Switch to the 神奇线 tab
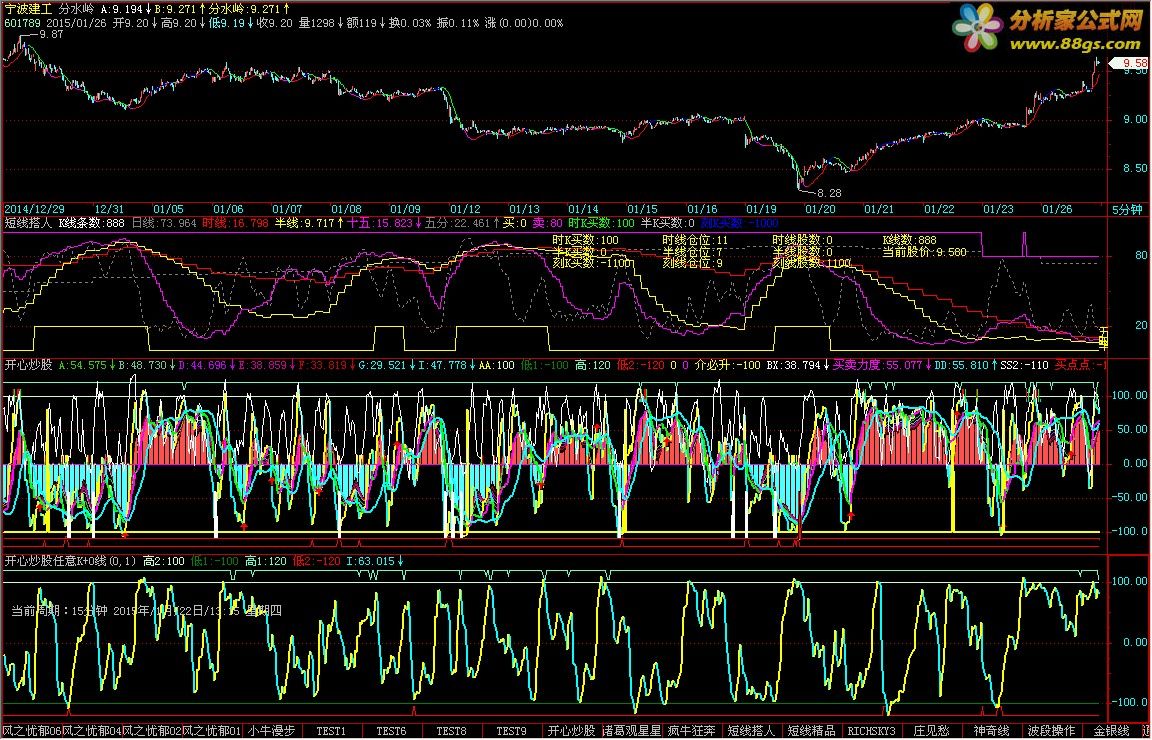Image resolution: width=1152 pixels, height=740 pixels. (x=992, y=731)
